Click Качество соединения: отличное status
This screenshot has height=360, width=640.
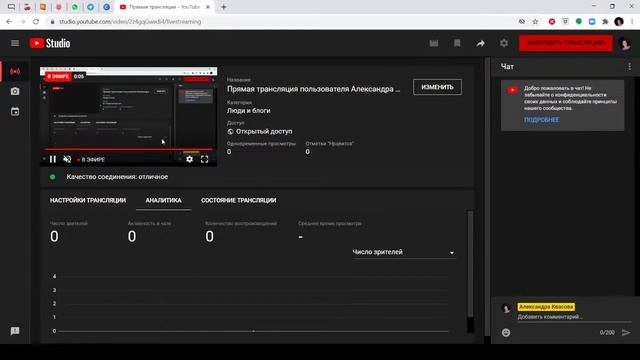tap(117, 177)
